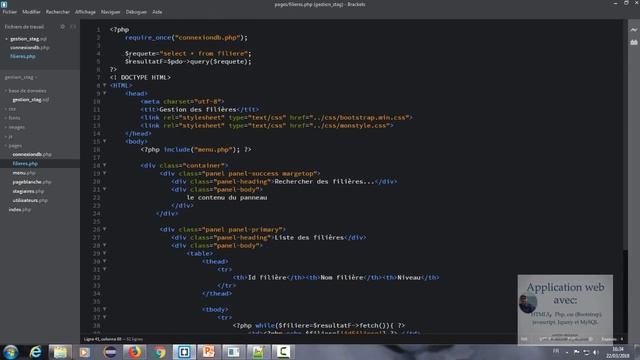Select filieres.php in working files list
The height and width of the screenshot is (360, 640).
(x=23, y=56)
